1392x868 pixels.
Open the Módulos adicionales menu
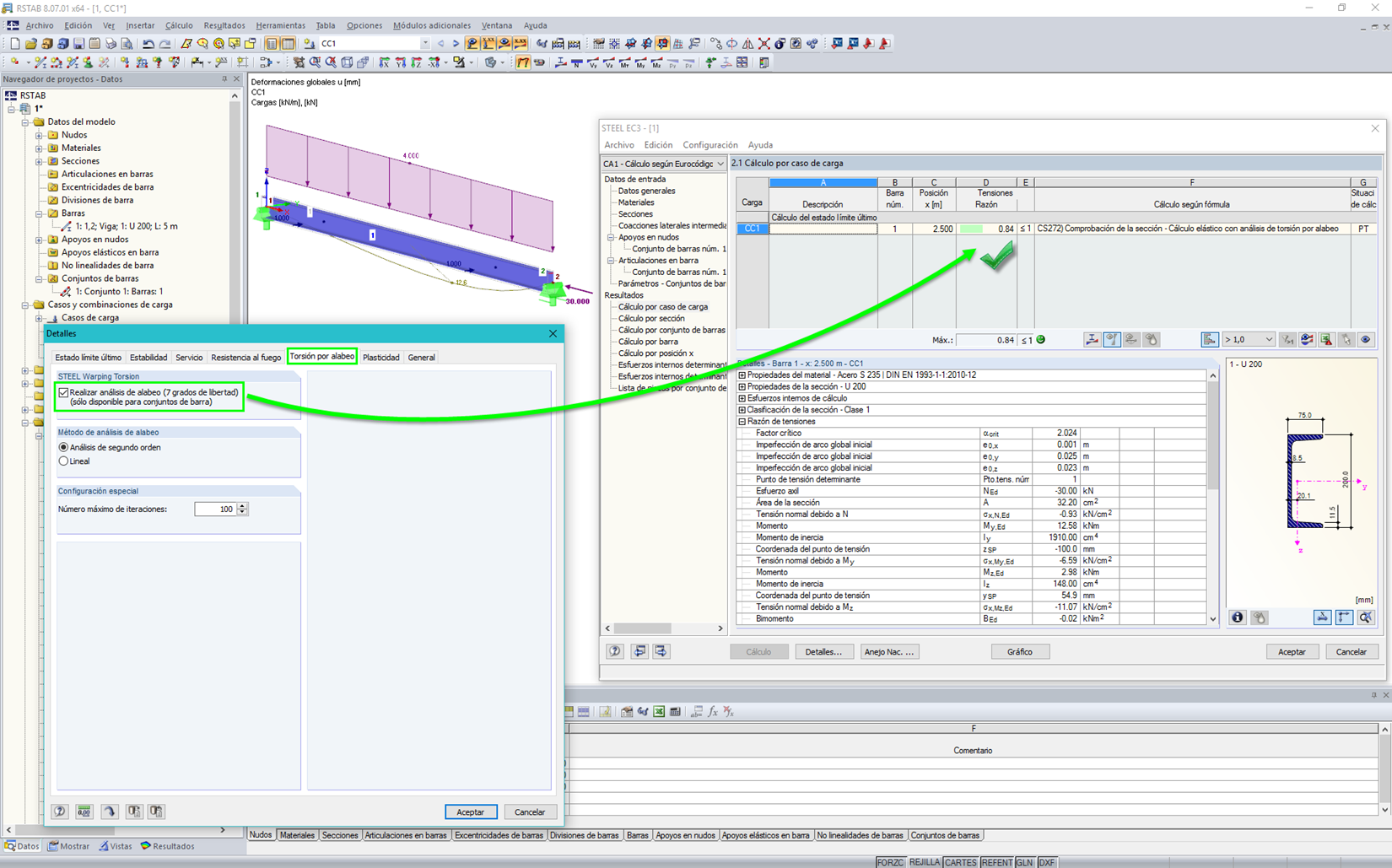(432, 25)
